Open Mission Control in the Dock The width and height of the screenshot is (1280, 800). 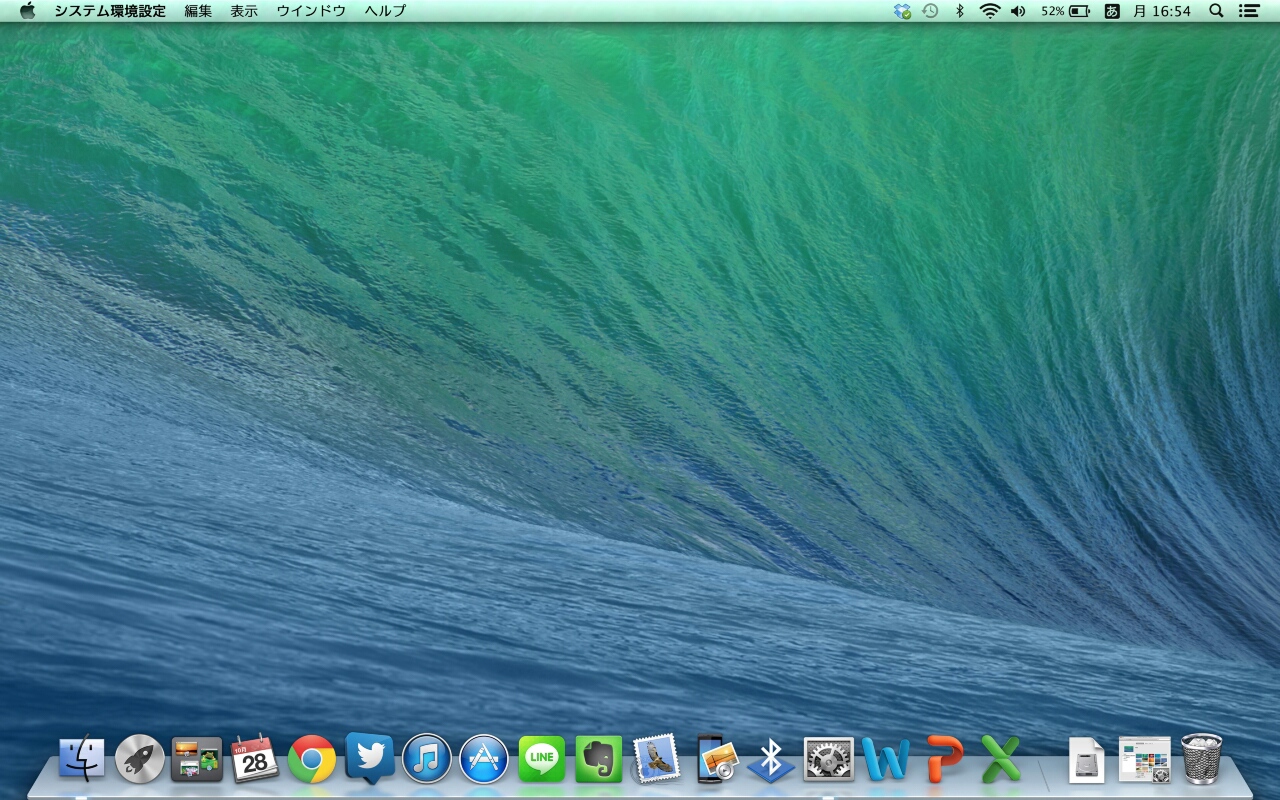[197, 759]
